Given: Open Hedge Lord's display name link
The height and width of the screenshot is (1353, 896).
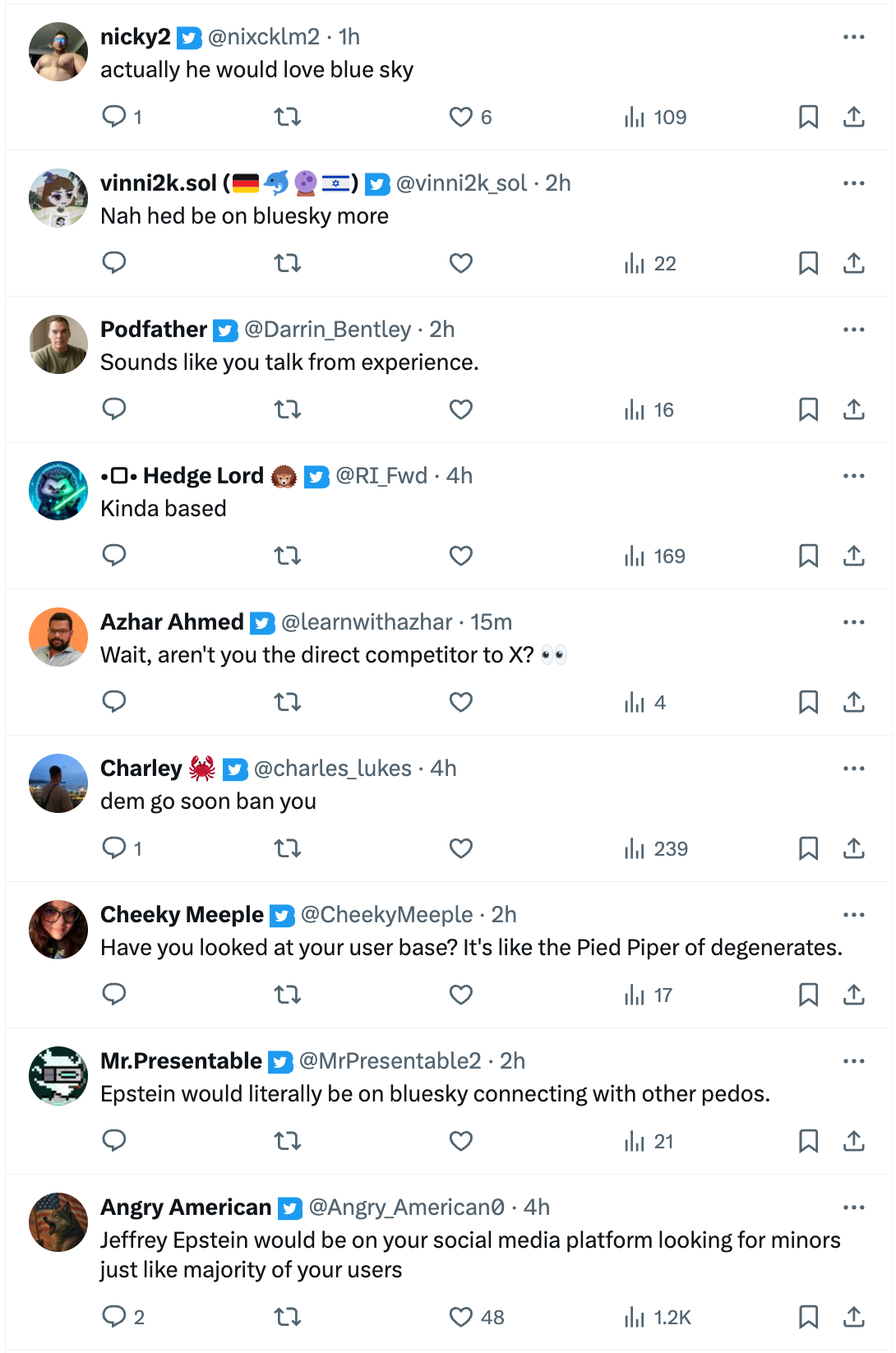Looking at the screenshot, I should (x=203, y=476).
